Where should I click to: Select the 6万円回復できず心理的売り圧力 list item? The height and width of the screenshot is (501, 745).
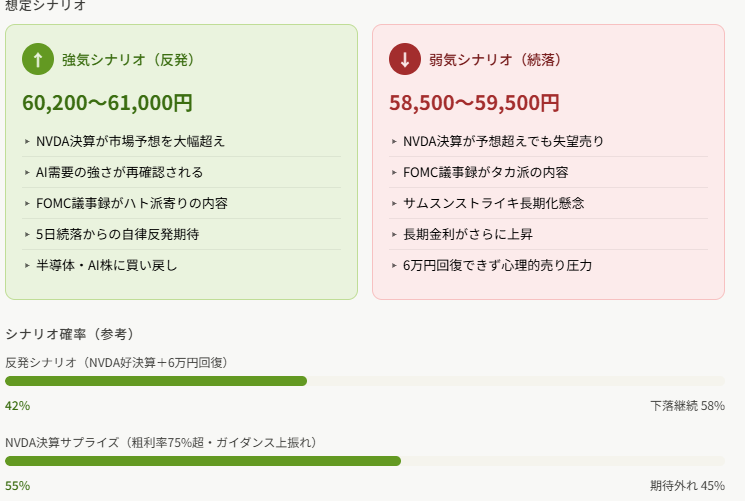pos(548,265)
